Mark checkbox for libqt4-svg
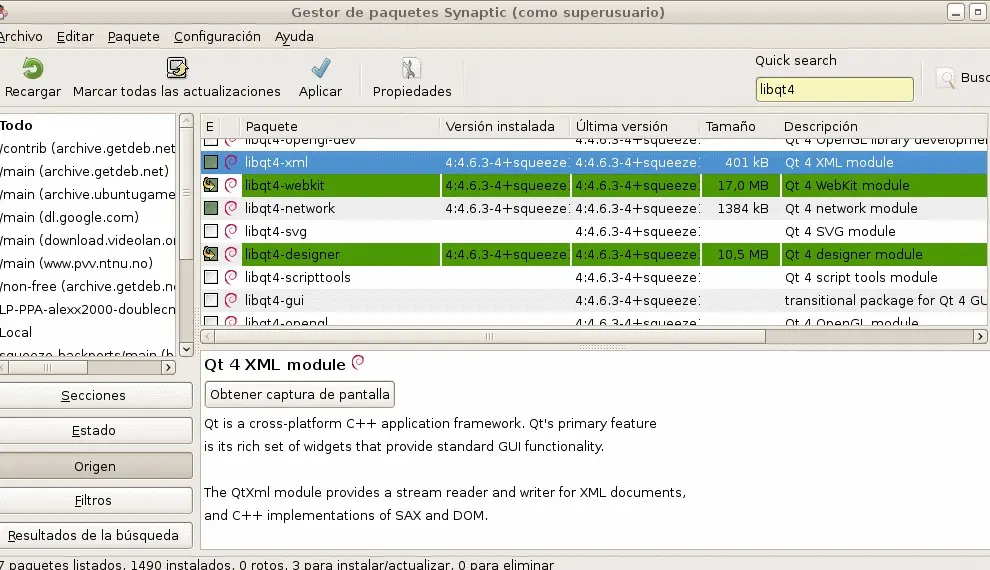The height and width of the screenshot is (570, 990). 211,231
